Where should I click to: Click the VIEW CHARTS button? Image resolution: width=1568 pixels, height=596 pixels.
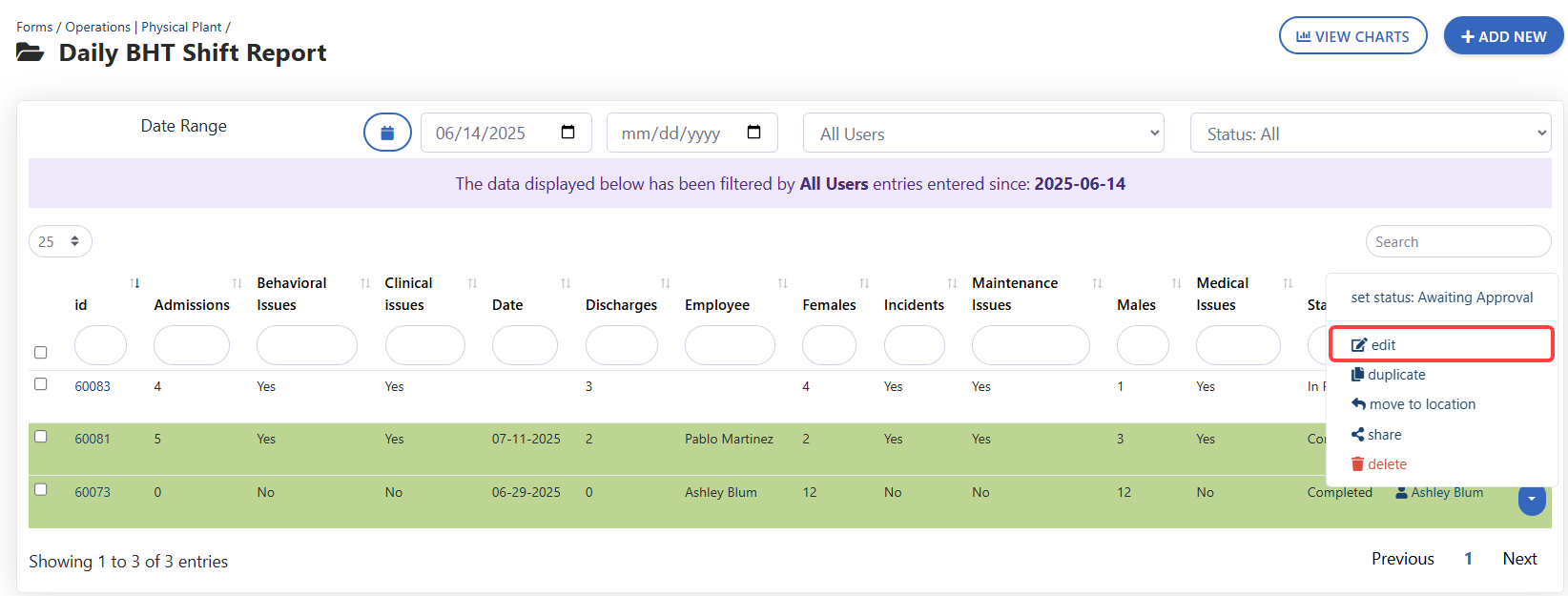1352,36
